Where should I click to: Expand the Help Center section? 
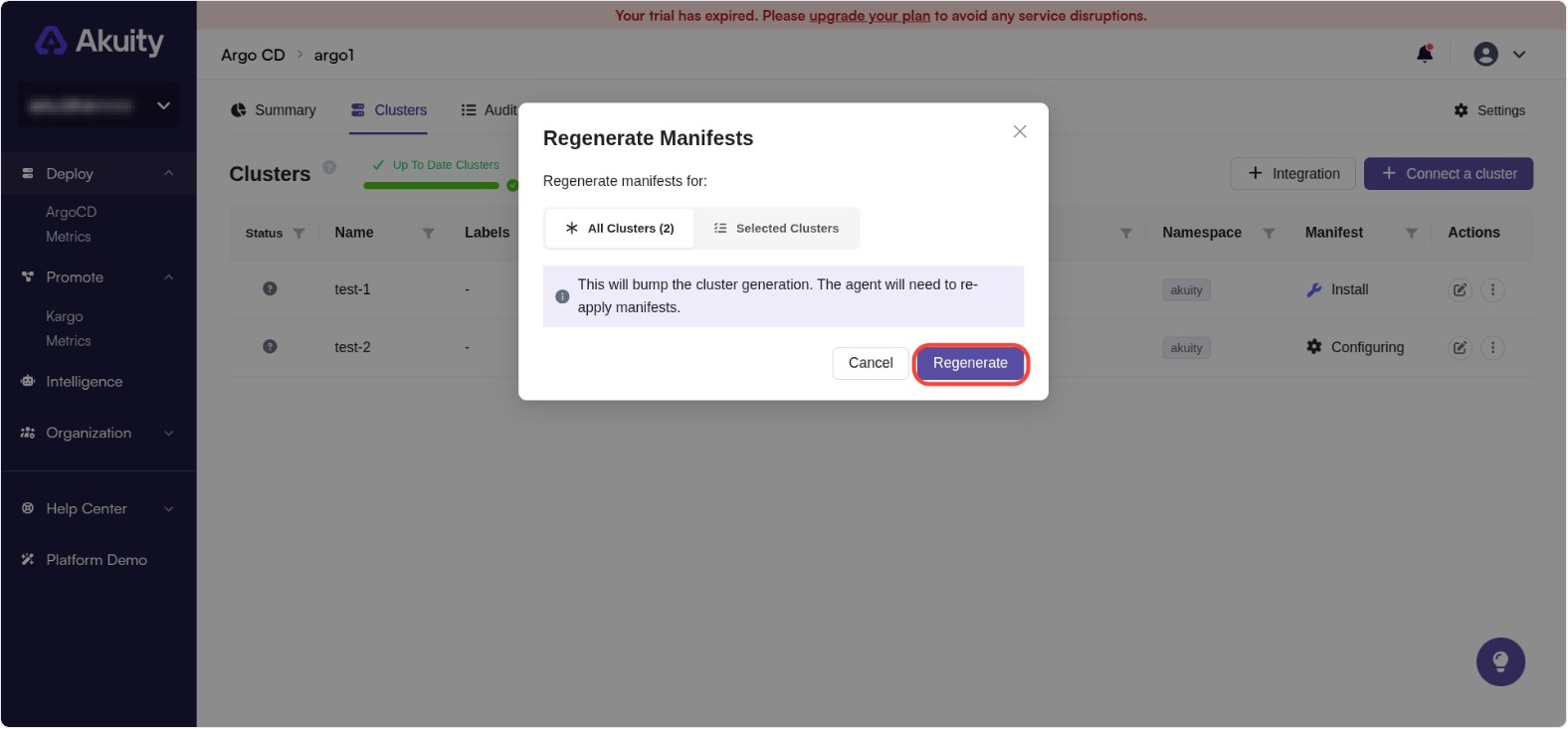pyautogui.click(x=169, y=509)
